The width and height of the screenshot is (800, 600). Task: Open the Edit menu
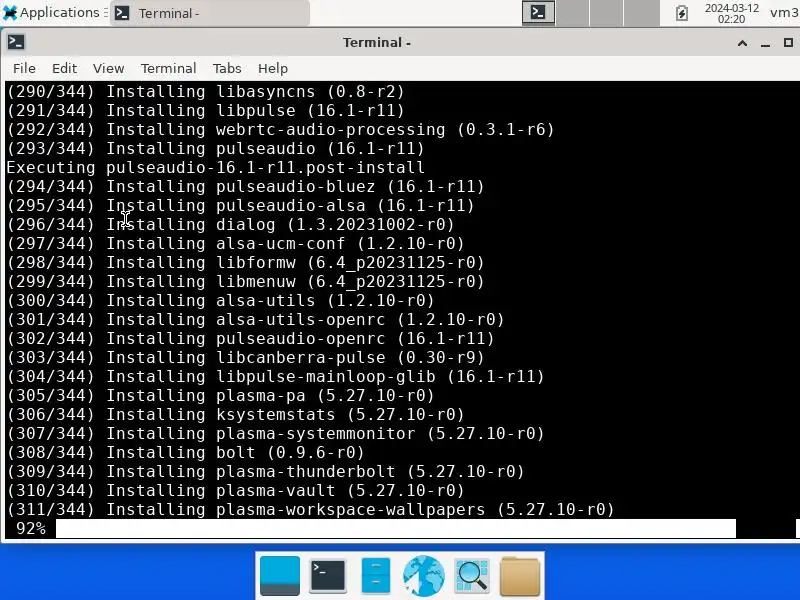[64, 68]
